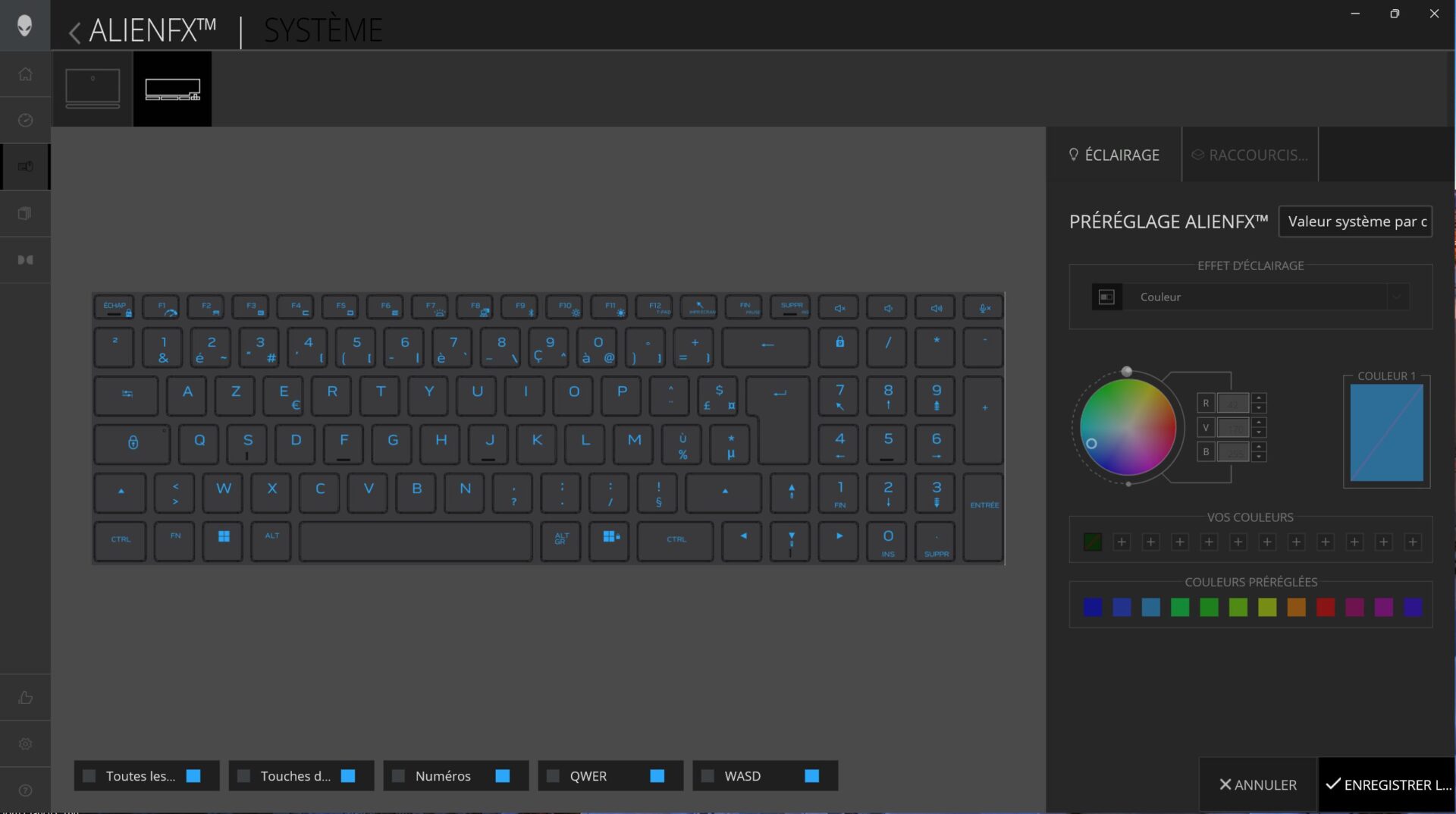This screenshot has height=814, width=1456.
Task: Add a color with last plus slot
Action: click(x=1413, y=542)
